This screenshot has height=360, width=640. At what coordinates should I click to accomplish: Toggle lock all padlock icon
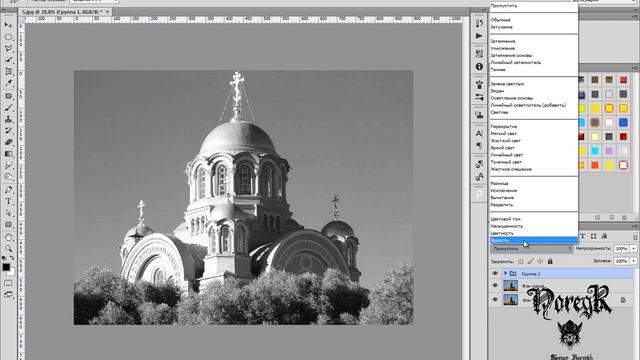[x=550, y=261]
